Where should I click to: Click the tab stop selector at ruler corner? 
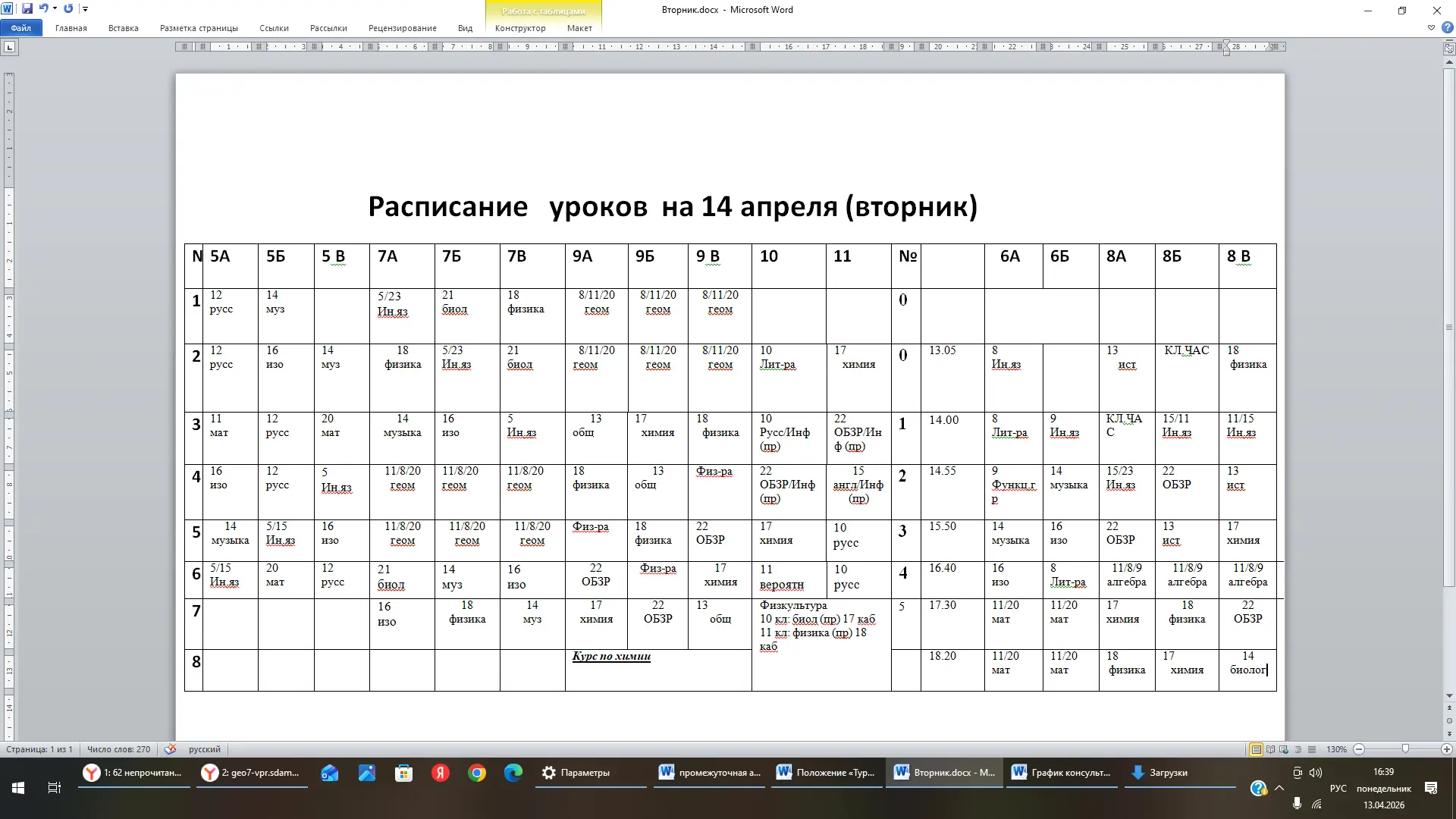tap(9, 47)
